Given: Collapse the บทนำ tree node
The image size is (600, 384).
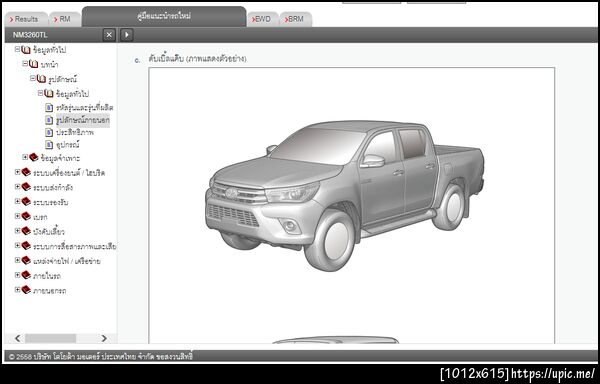Looking at the screenshot, I should (25, 63).
